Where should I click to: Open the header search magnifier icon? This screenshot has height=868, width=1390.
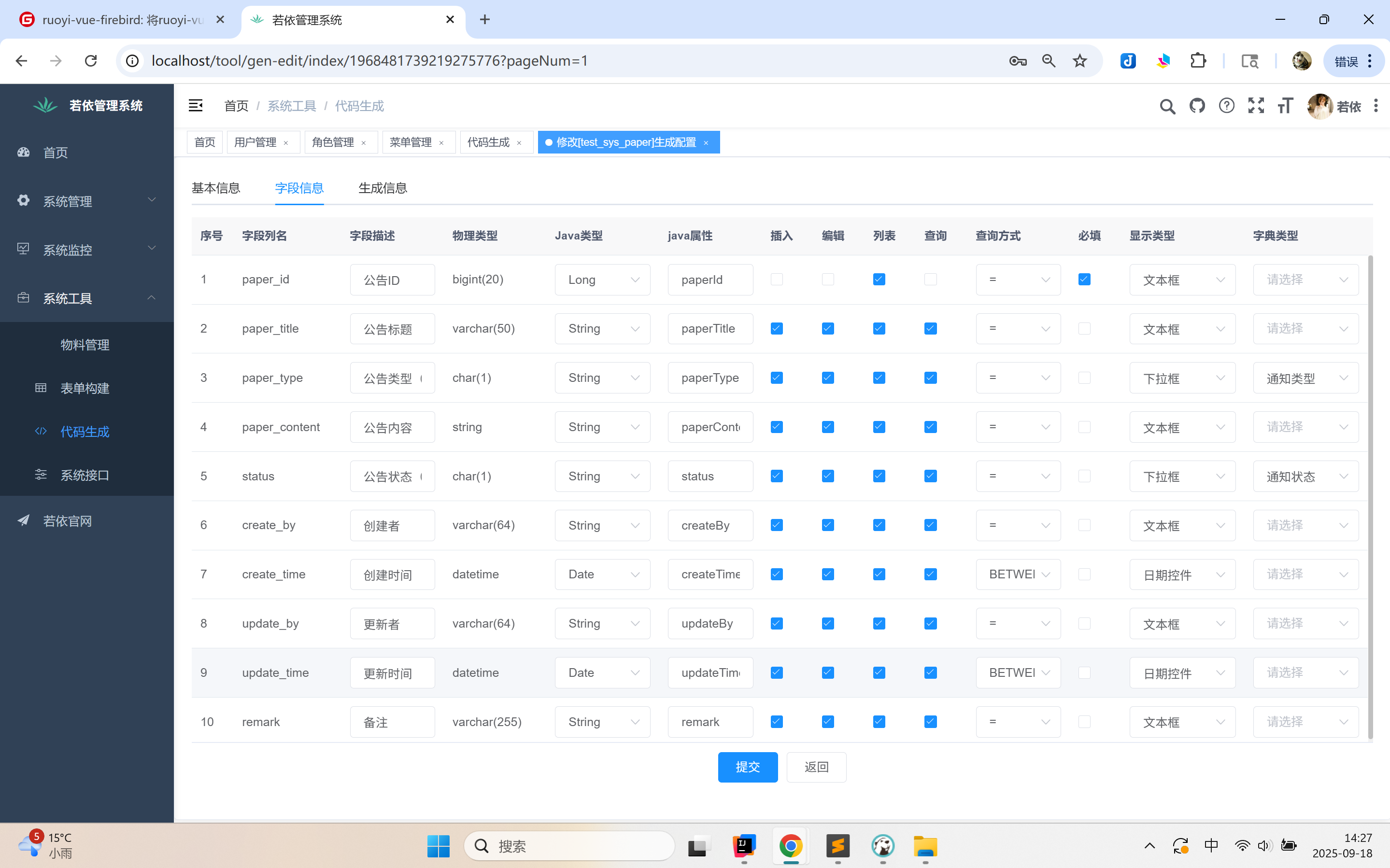1167,106
